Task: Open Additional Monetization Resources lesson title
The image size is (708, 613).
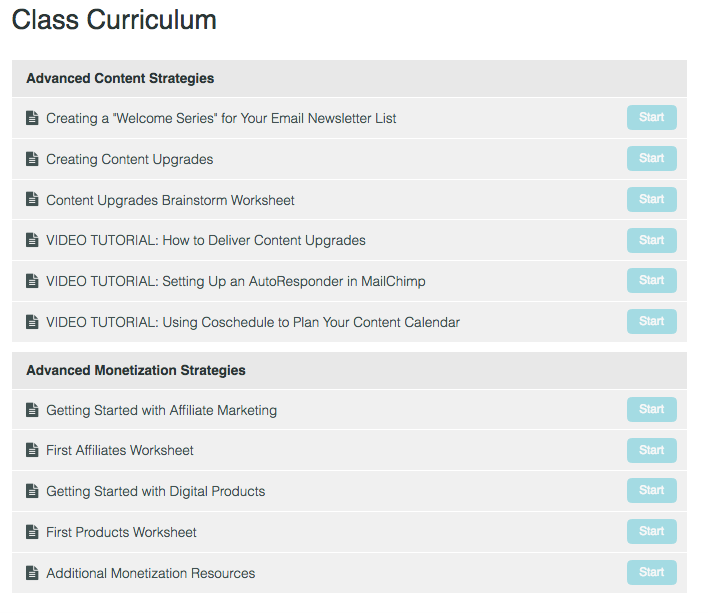Action: tap(151, 573)
